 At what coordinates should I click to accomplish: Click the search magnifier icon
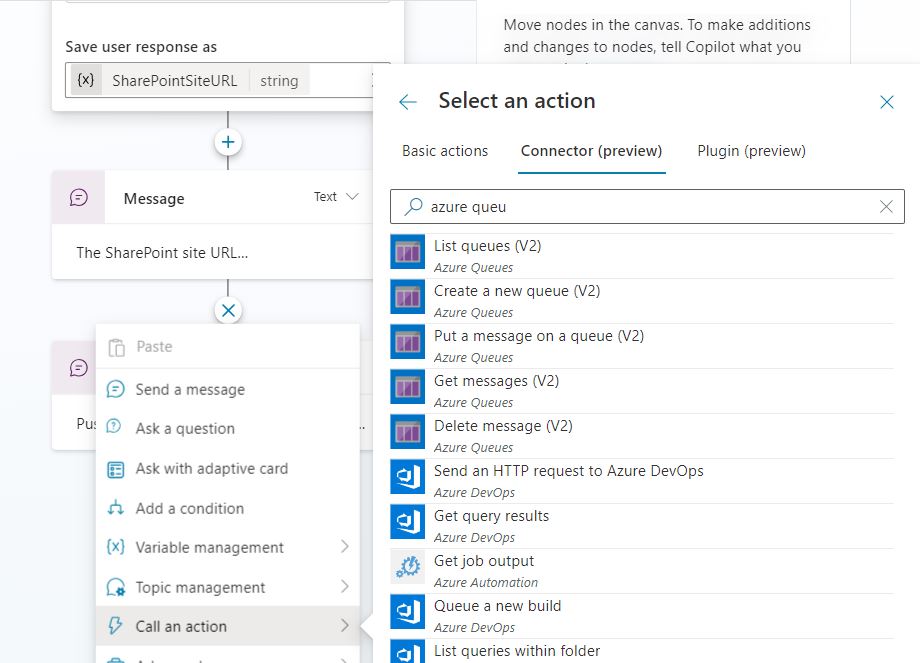click(413, 207)
